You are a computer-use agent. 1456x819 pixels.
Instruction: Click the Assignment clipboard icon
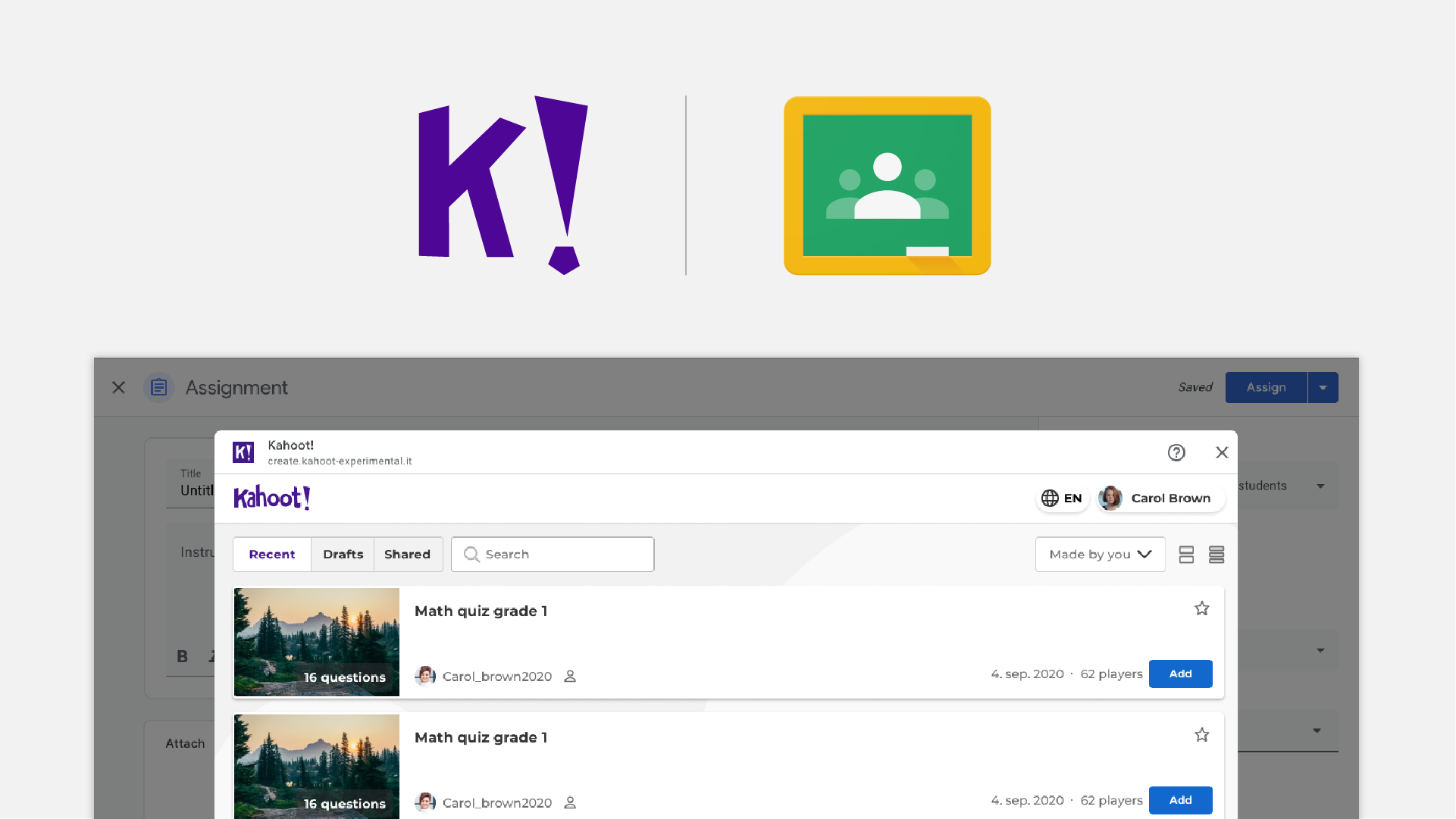[x=158, y=387]
